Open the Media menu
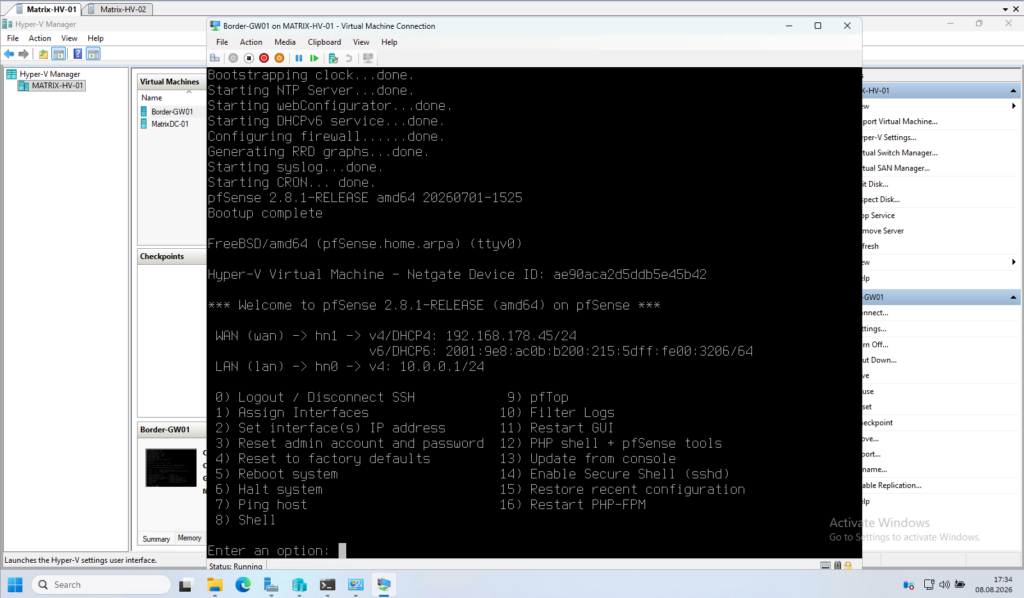This screenshot has width=1024, height=598. (285, 42)
